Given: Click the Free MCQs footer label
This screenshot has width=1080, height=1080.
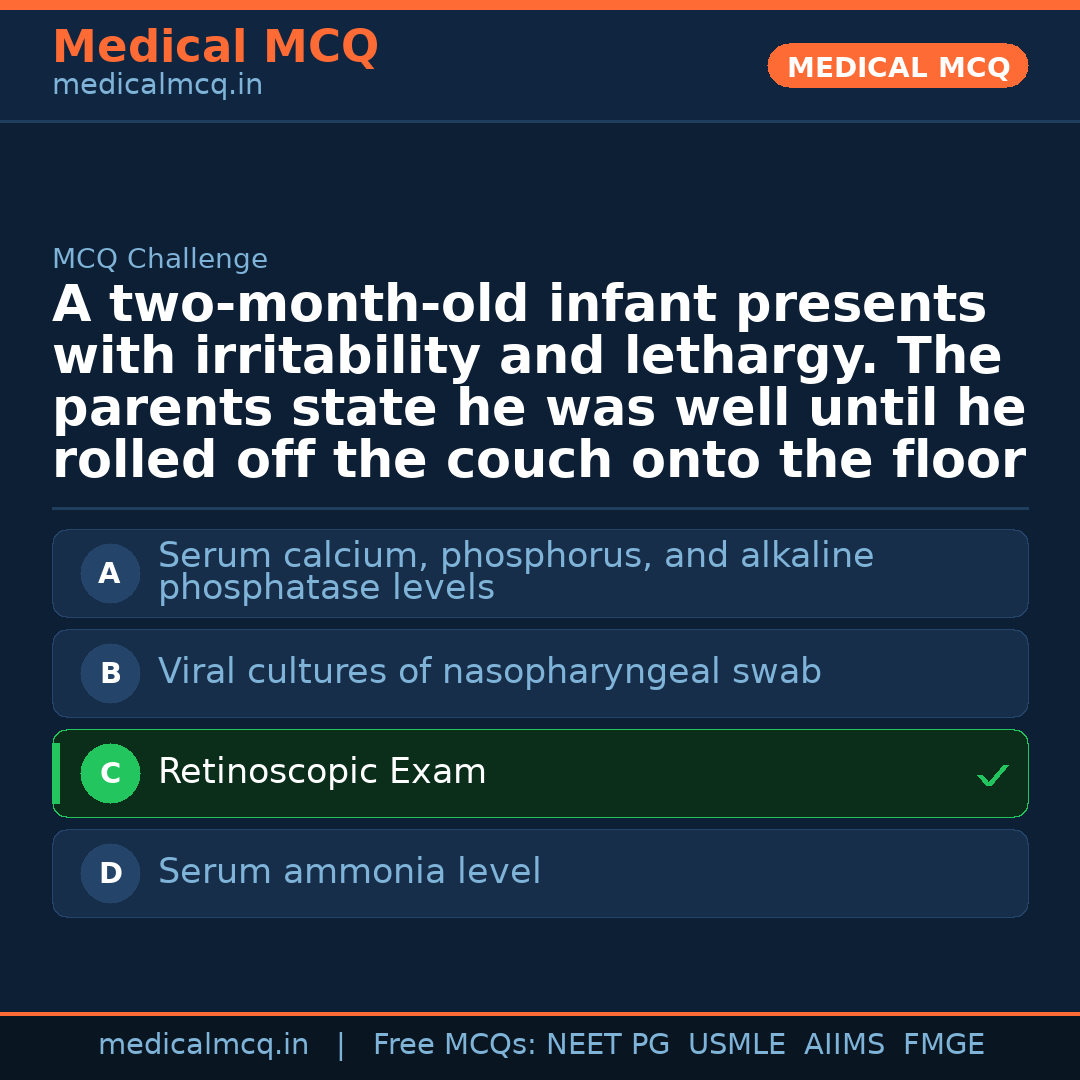Looking at the screenshot, I should pyautogui.click(x=454, y=1045).
